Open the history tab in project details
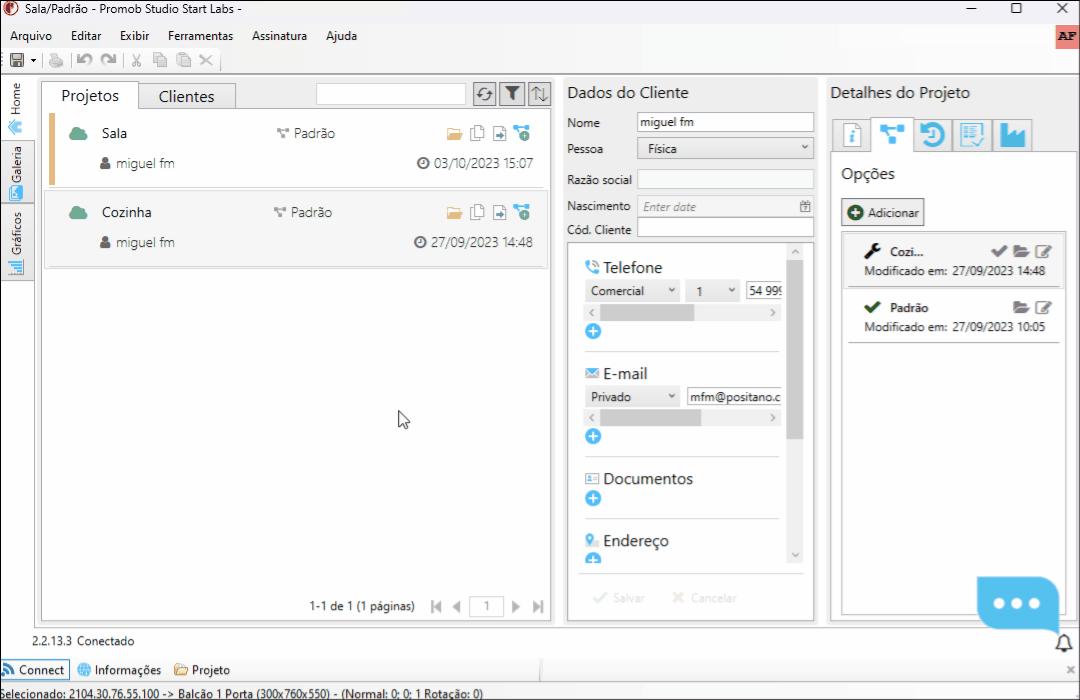1080x700 pixels. (x=932, y=135)
